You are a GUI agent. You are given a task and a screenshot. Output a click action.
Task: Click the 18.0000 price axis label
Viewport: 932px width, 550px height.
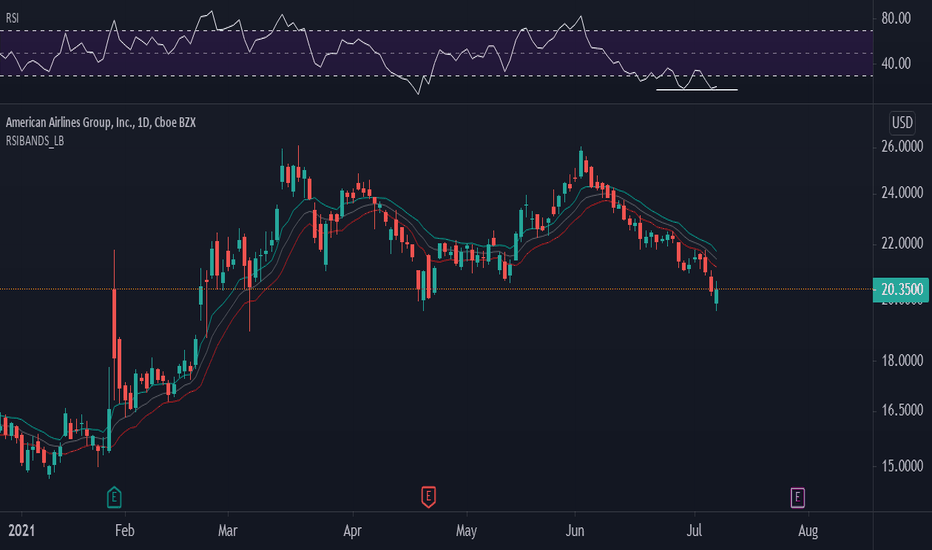point(902,360)
